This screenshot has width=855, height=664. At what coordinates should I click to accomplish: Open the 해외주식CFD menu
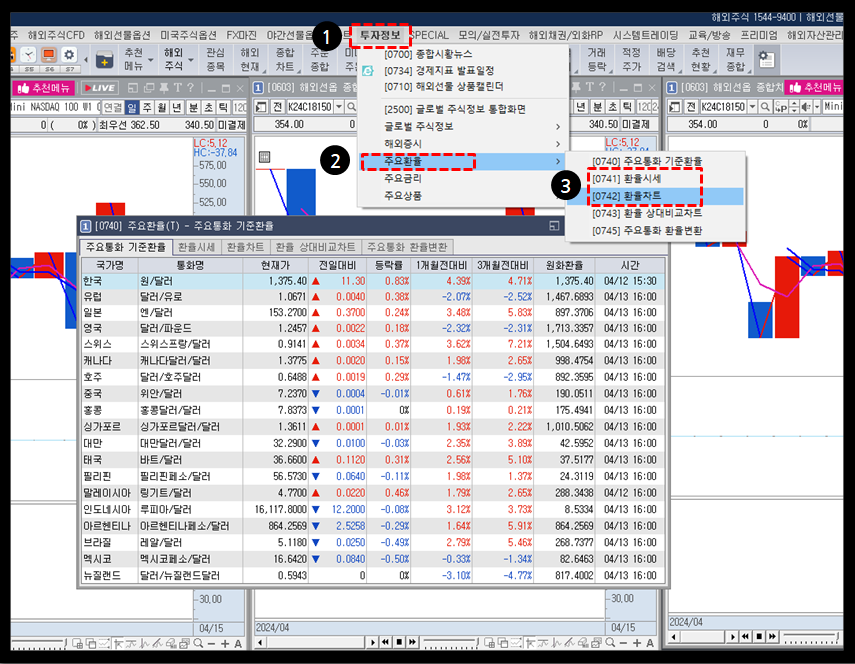pos(56,35)
